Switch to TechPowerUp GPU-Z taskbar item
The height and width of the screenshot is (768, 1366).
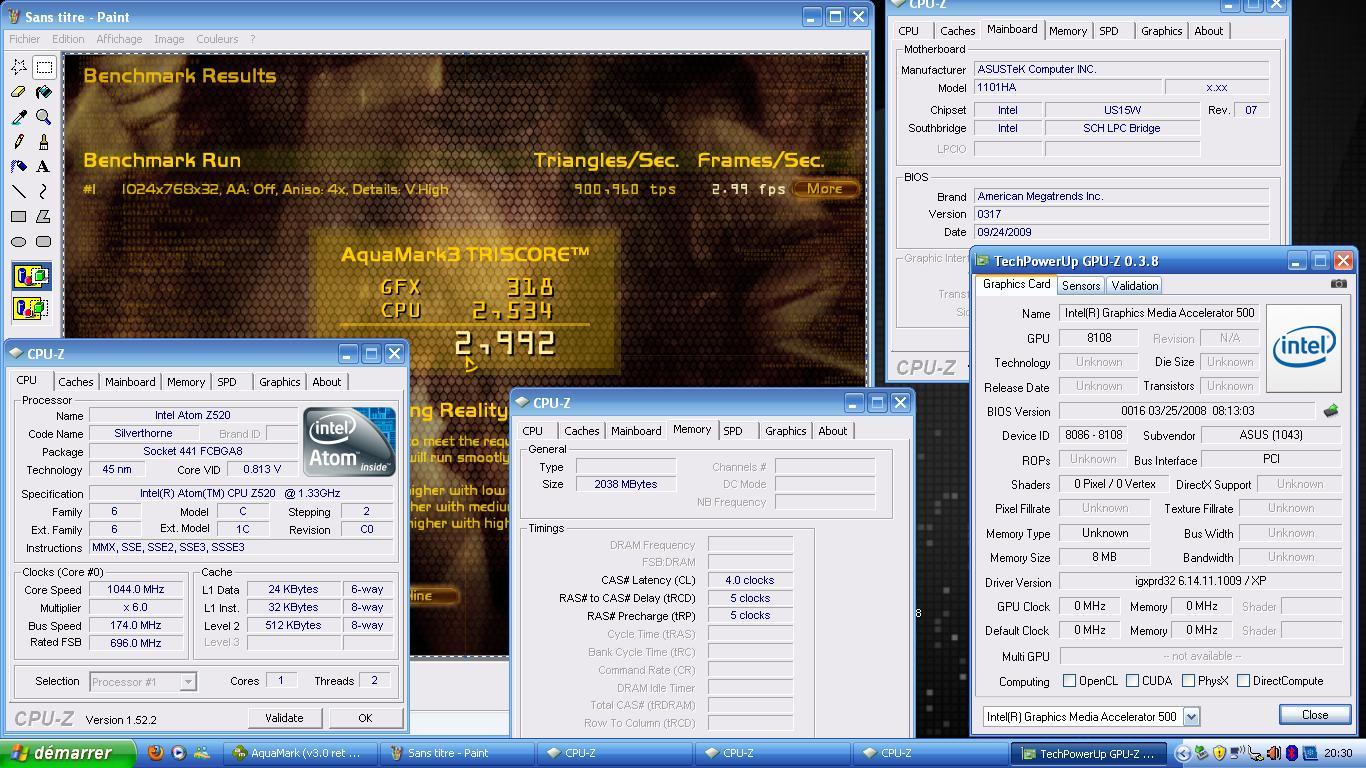pyautogui.click(x=1090, y=753)
